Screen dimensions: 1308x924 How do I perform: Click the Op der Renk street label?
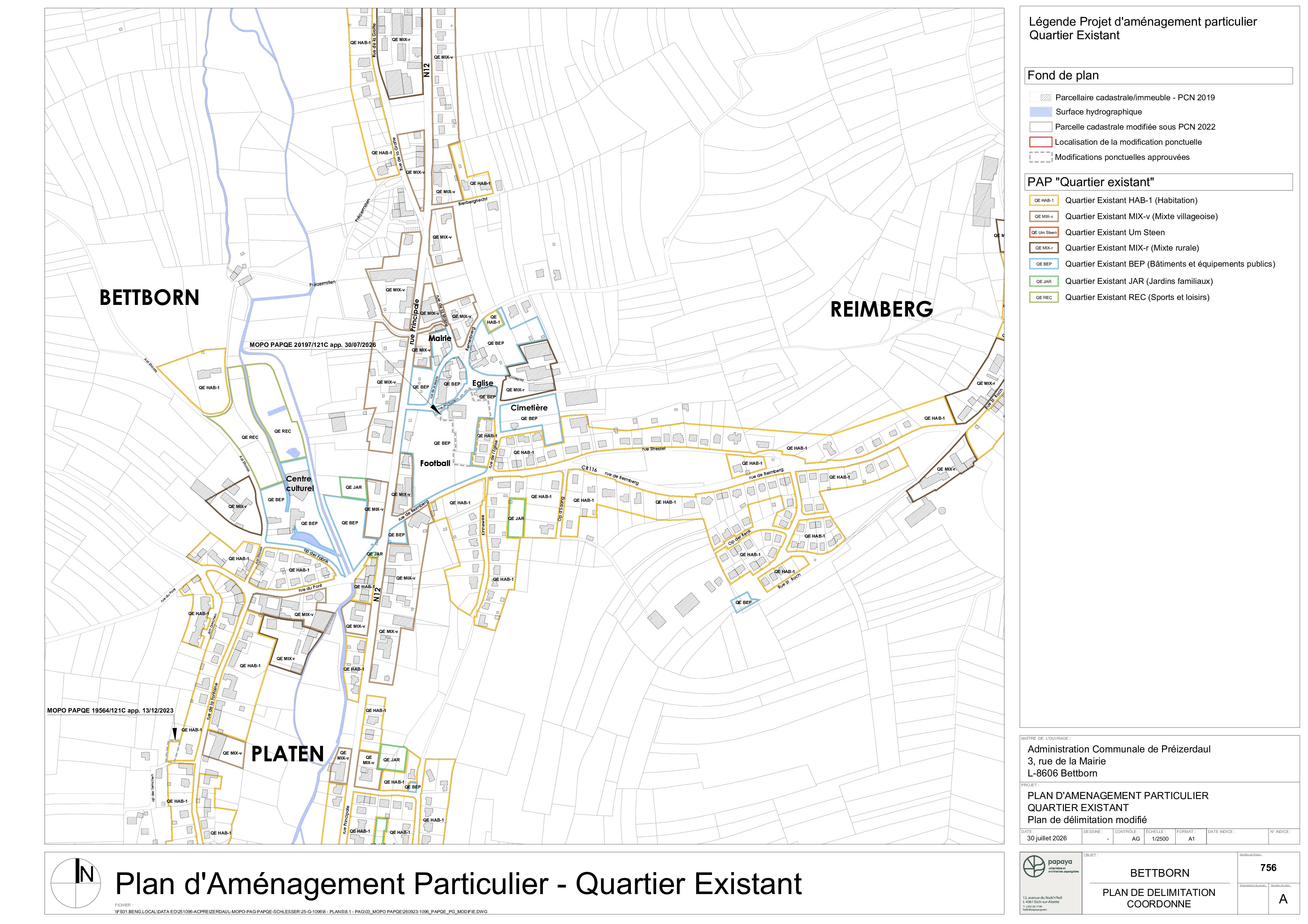(x=740, y=538)
